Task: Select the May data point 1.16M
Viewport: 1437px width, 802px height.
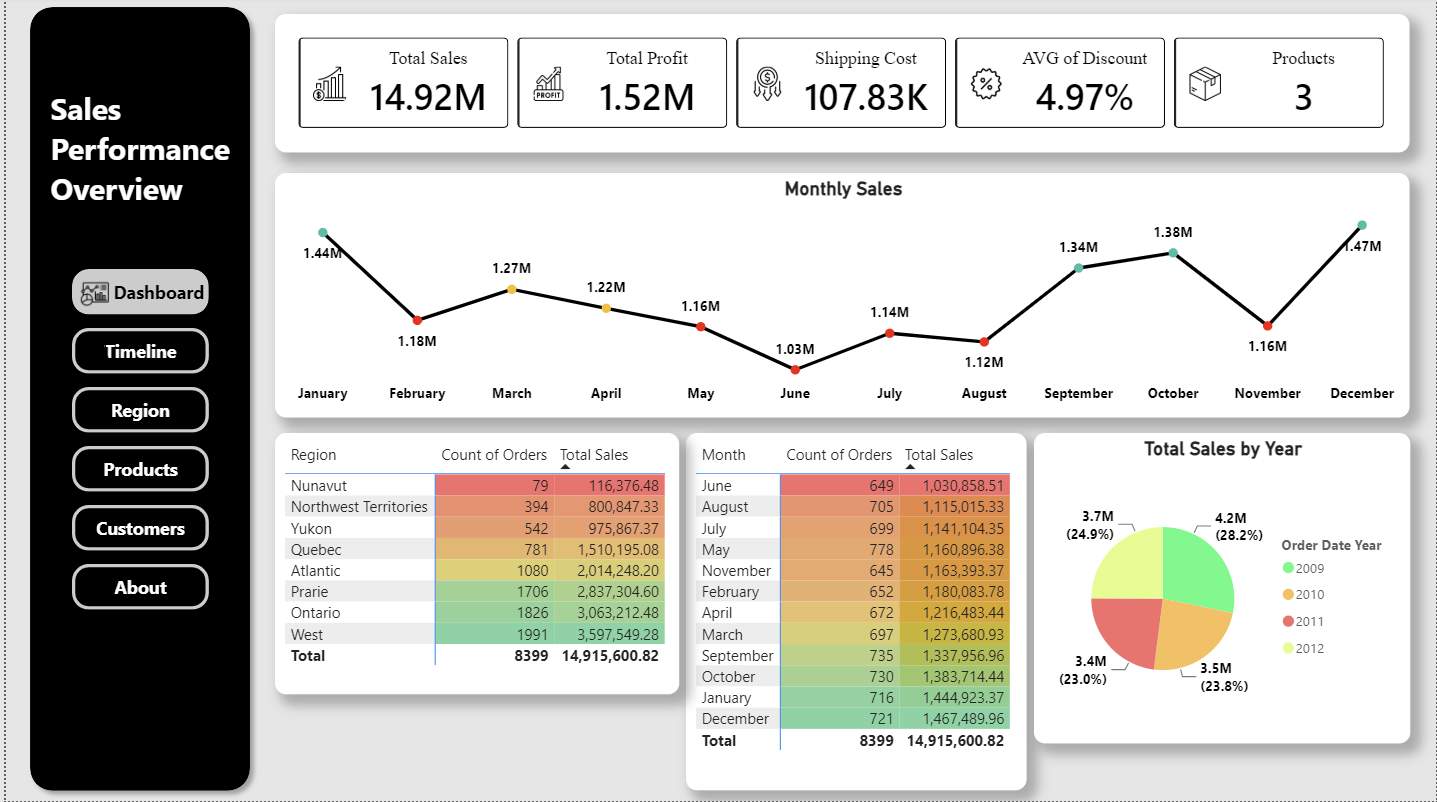Action: [x=700, y=327]
